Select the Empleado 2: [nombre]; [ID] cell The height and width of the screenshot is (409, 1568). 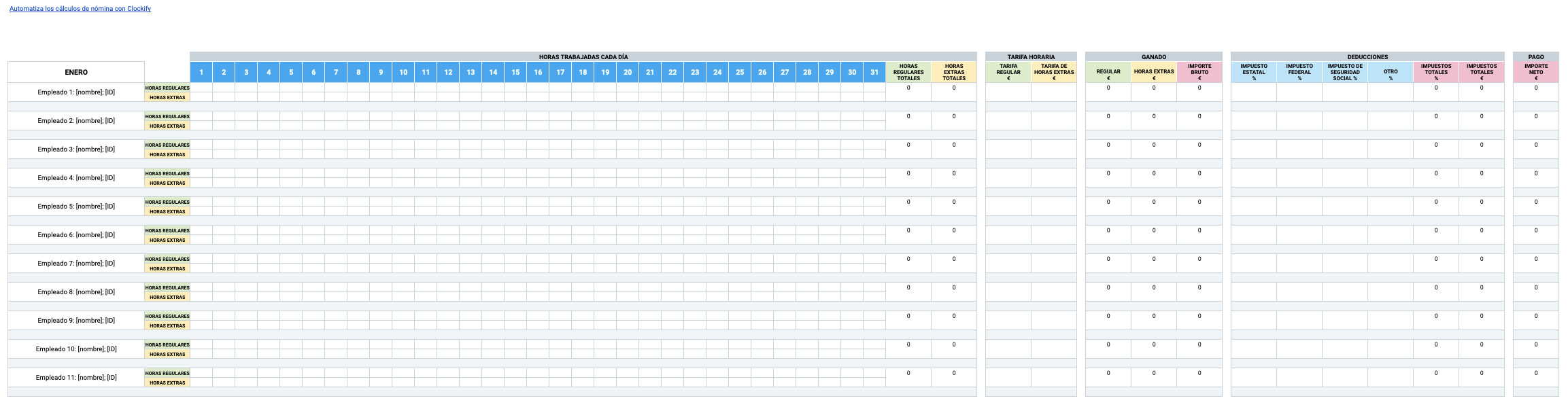pyautogui.click(x=76, y=121)
